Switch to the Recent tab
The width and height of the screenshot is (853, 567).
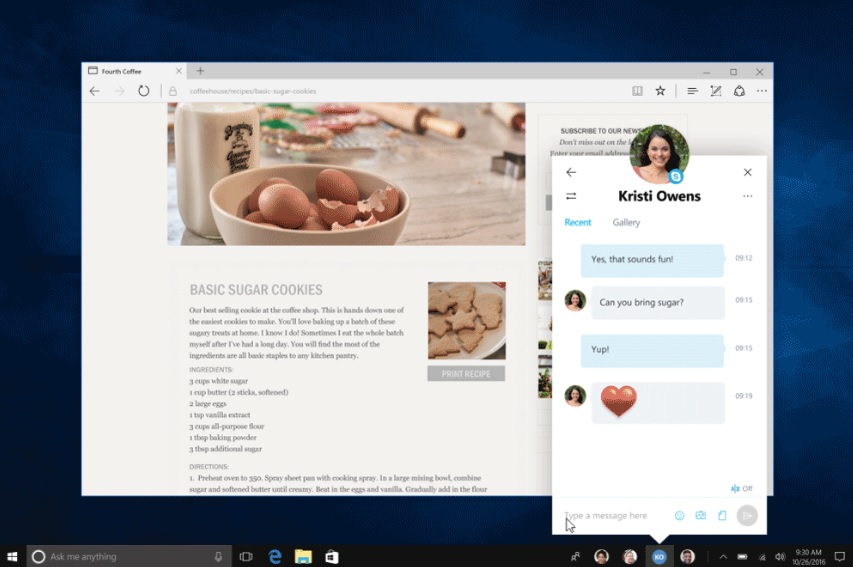[578, 222]
